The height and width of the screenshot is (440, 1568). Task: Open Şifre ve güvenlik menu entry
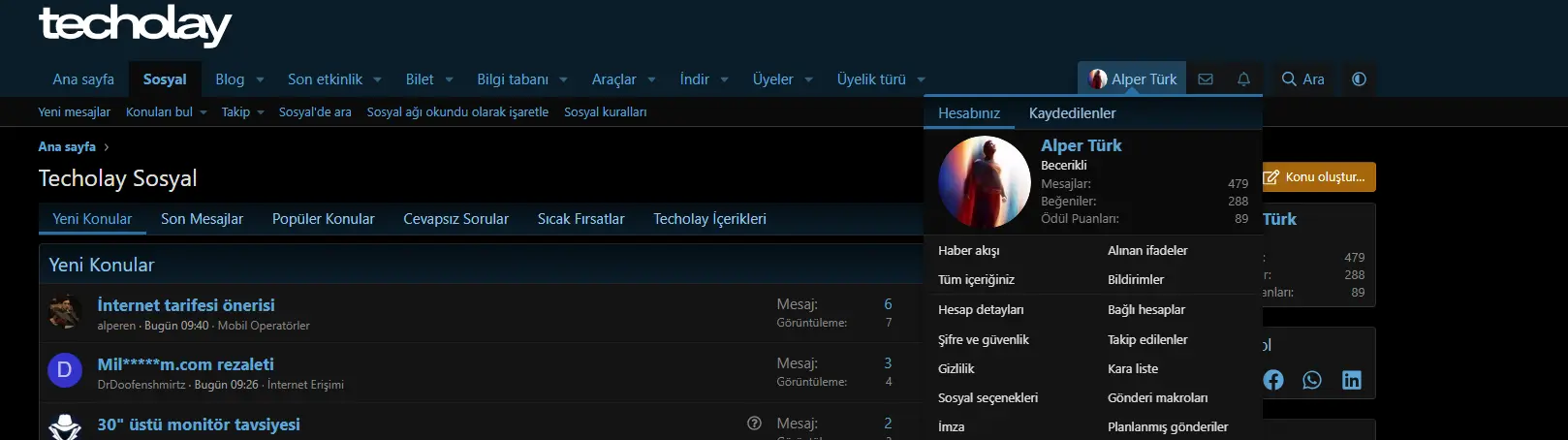pyautogui.click(x=984, y=340)
